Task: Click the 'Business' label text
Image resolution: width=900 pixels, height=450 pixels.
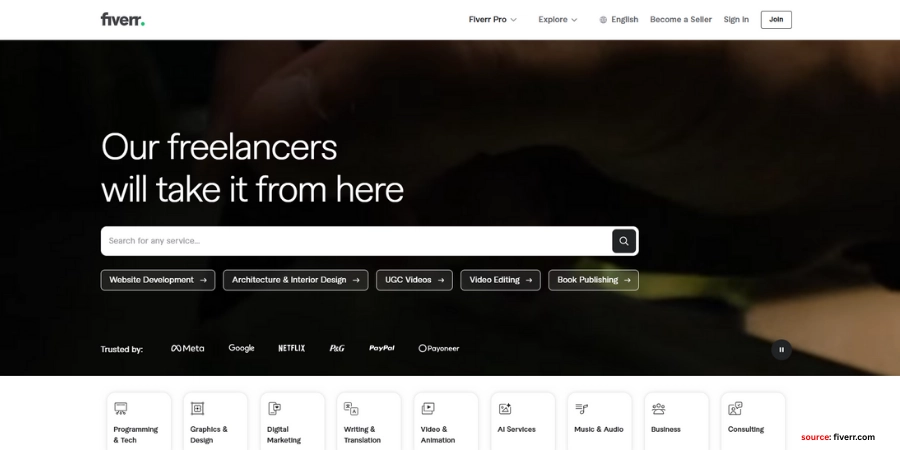Action: coord(666,429)
